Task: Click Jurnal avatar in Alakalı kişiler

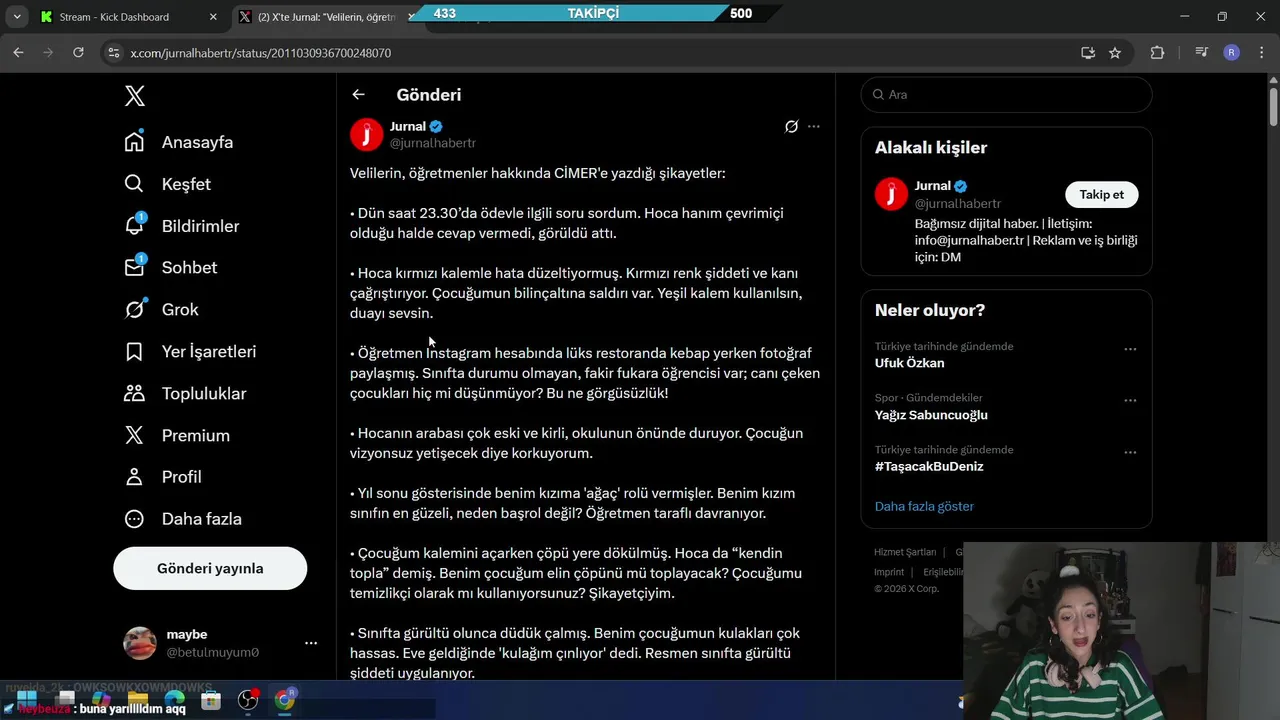Action: point(891,194)
